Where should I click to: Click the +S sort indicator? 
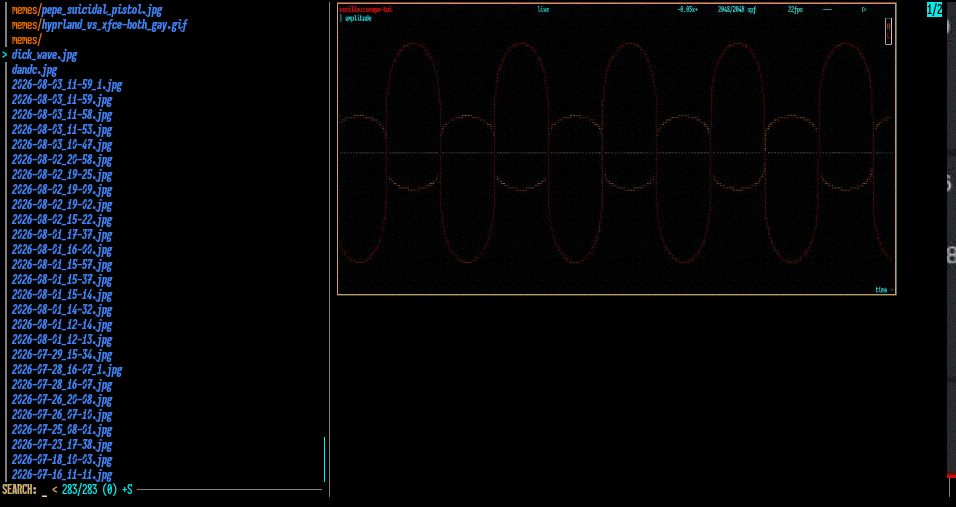tap(127, 490)
